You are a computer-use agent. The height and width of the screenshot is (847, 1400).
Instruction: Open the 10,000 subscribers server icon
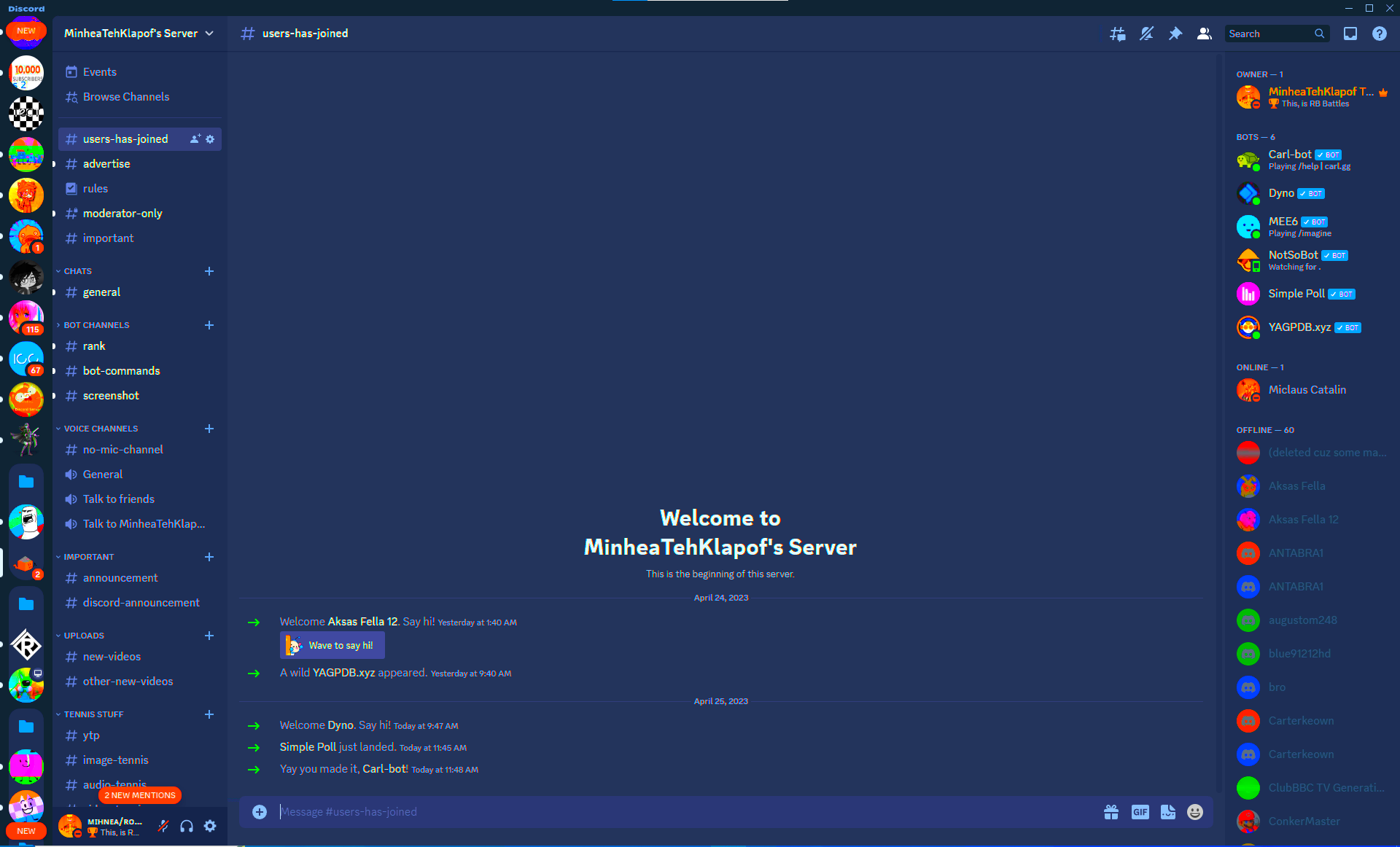[26, 73]
